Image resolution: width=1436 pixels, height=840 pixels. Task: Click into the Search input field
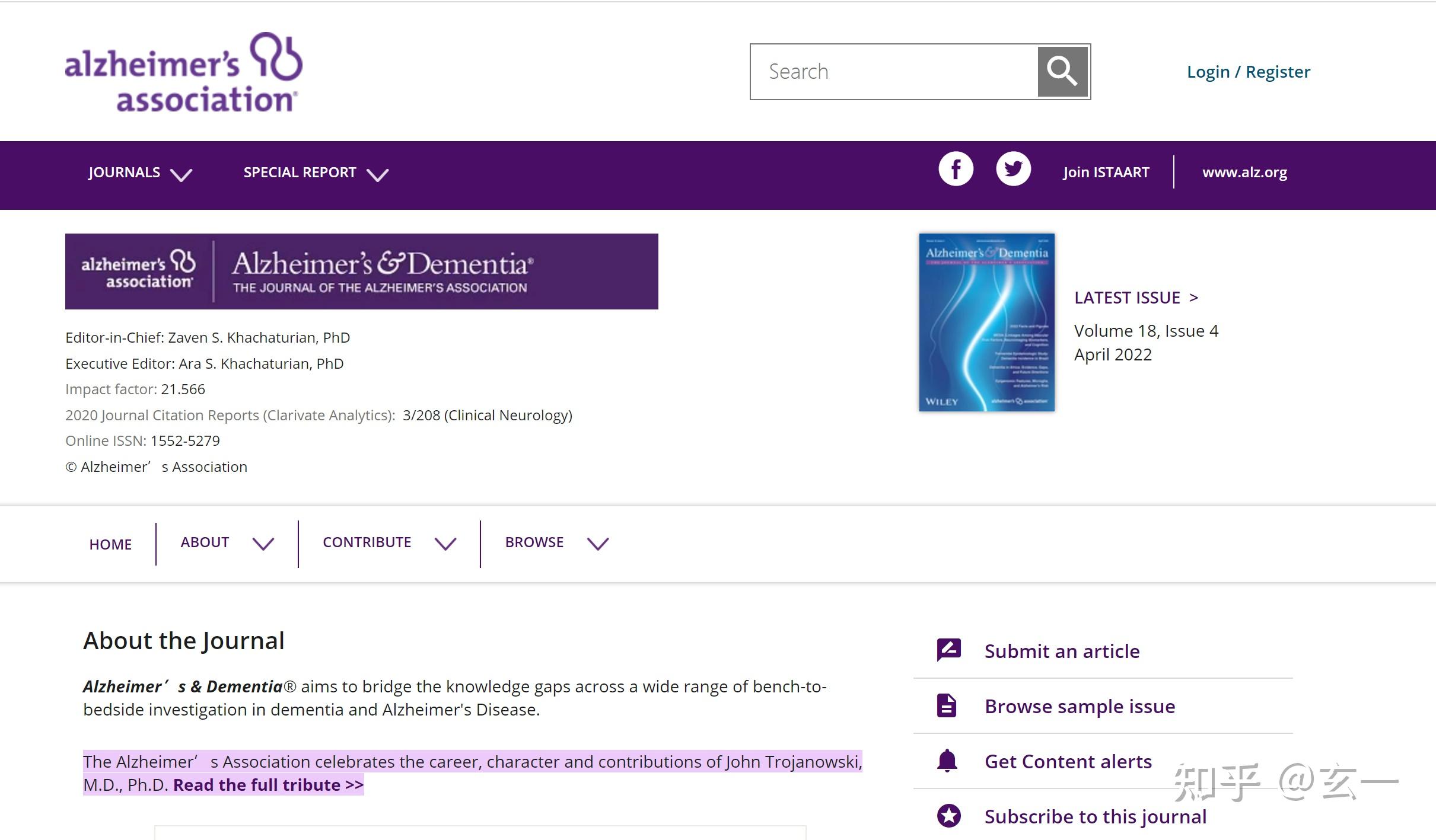pyautogui.click(x=893, y=72)
